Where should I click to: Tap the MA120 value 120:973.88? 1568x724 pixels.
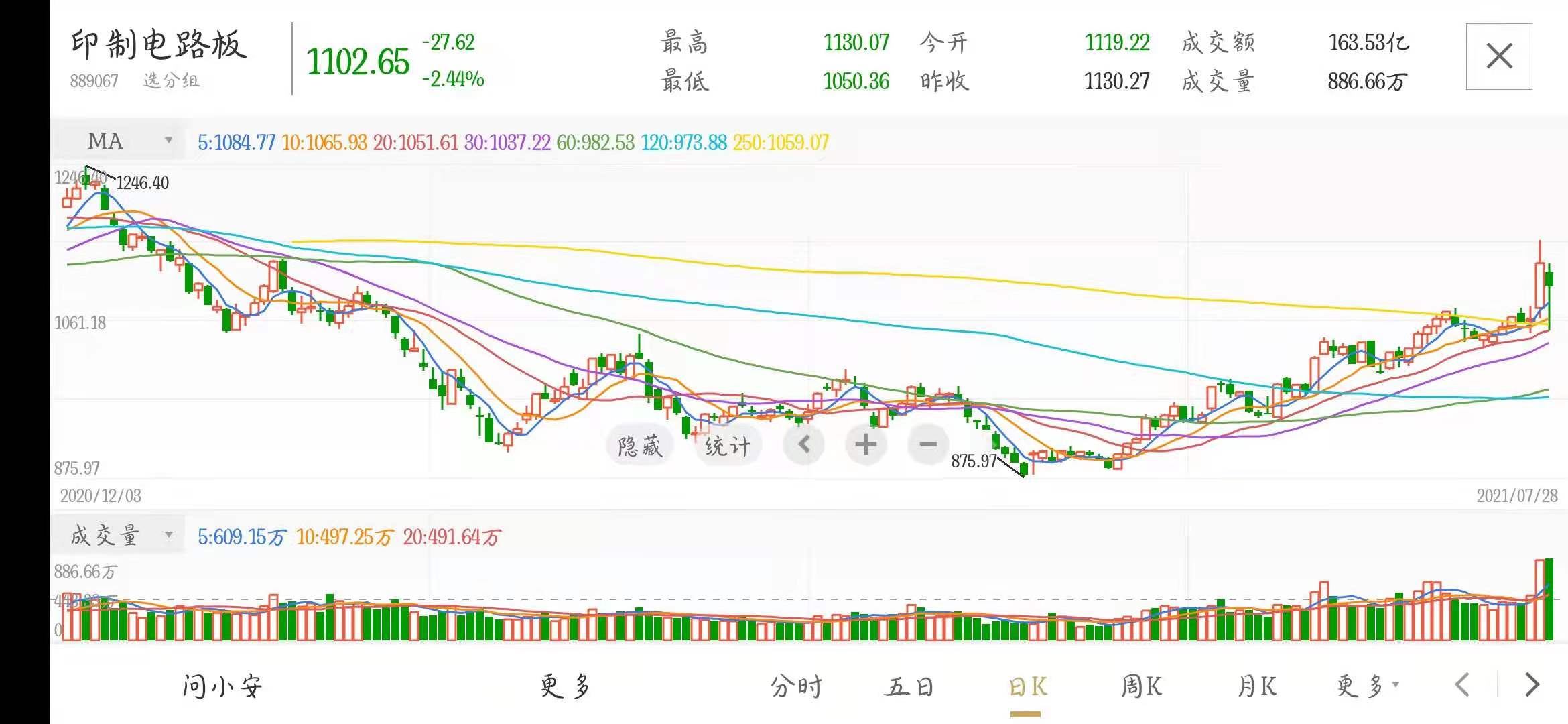(x=683, y=142)
